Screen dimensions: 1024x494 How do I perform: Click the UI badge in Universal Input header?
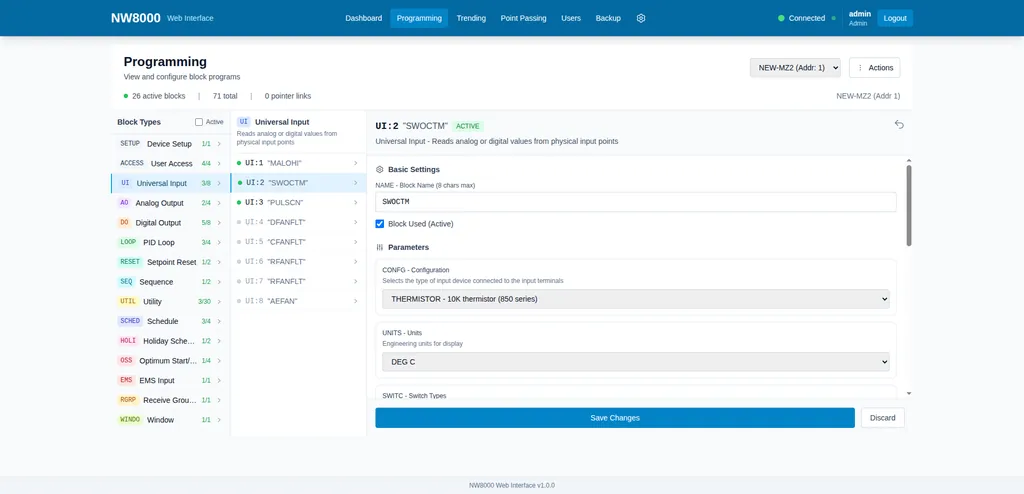(244, 122)
